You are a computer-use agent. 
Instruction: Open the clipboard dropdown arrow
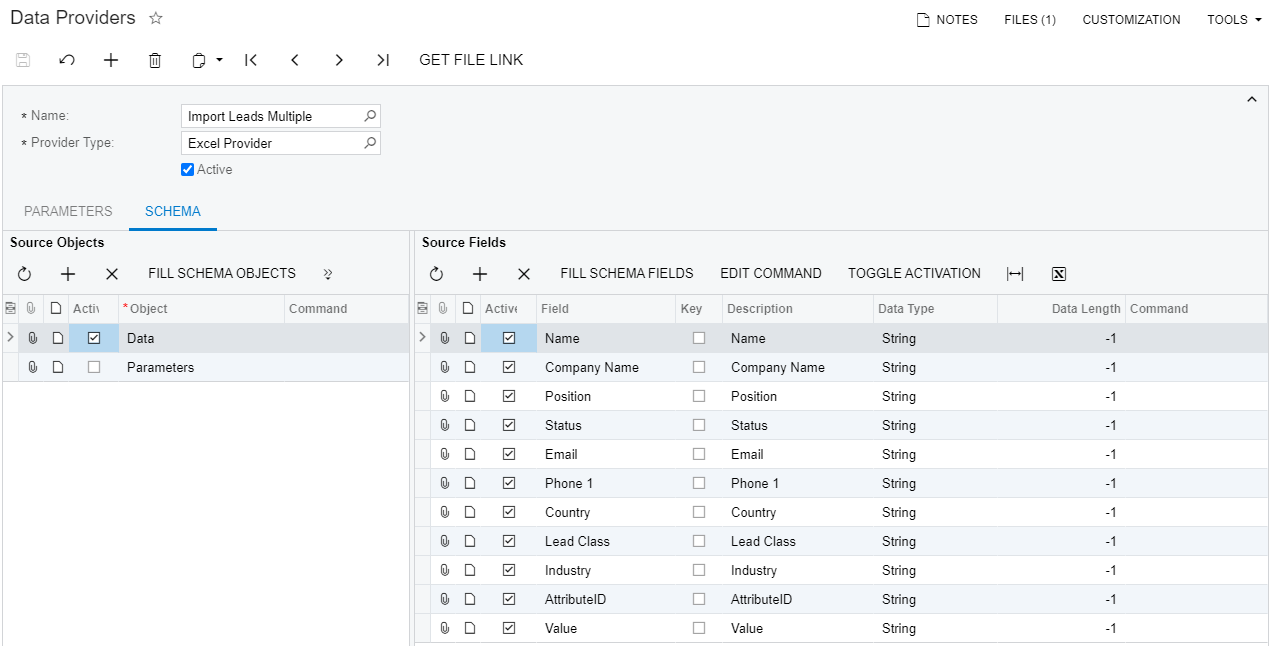point(219,60)
